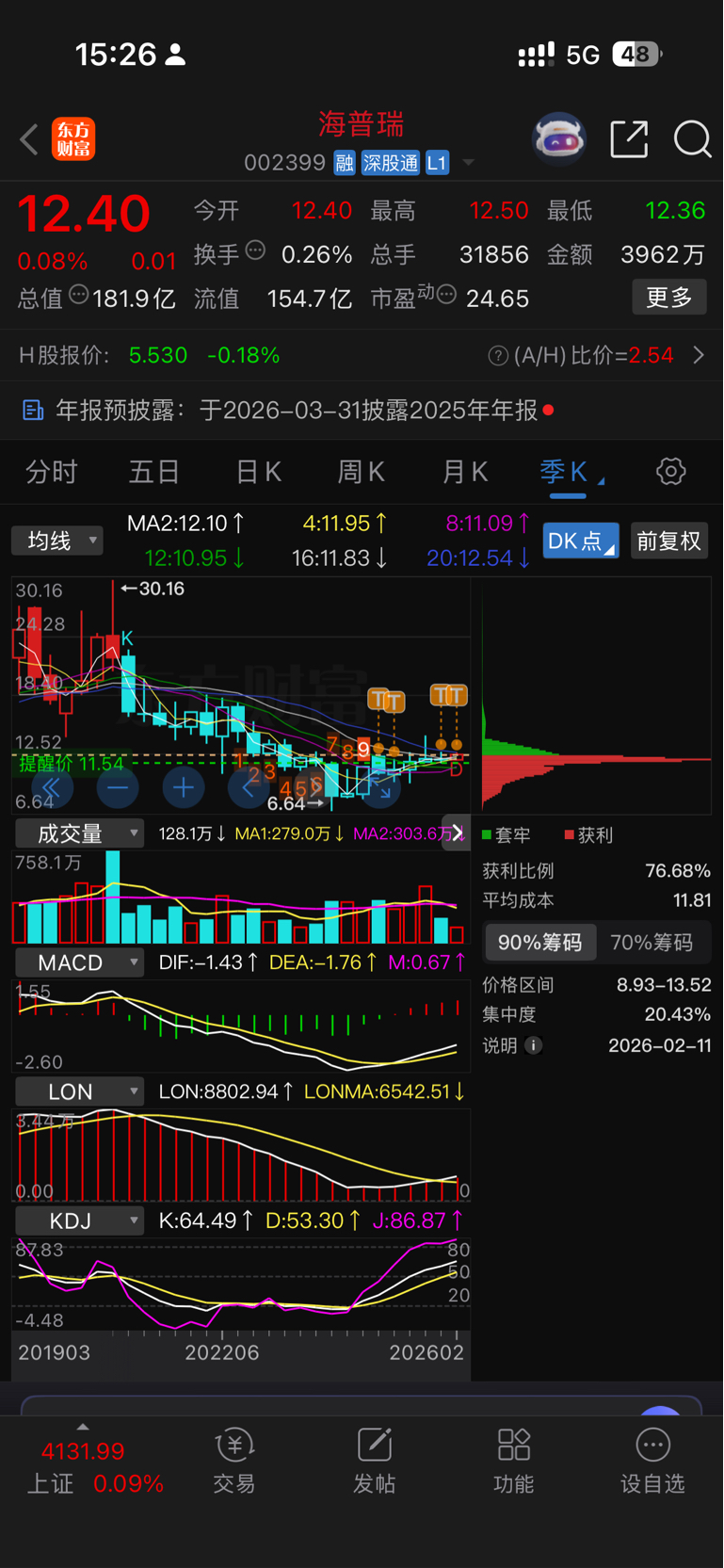Switch to 周K tab
724x1568 pixels.
(362, 472)
